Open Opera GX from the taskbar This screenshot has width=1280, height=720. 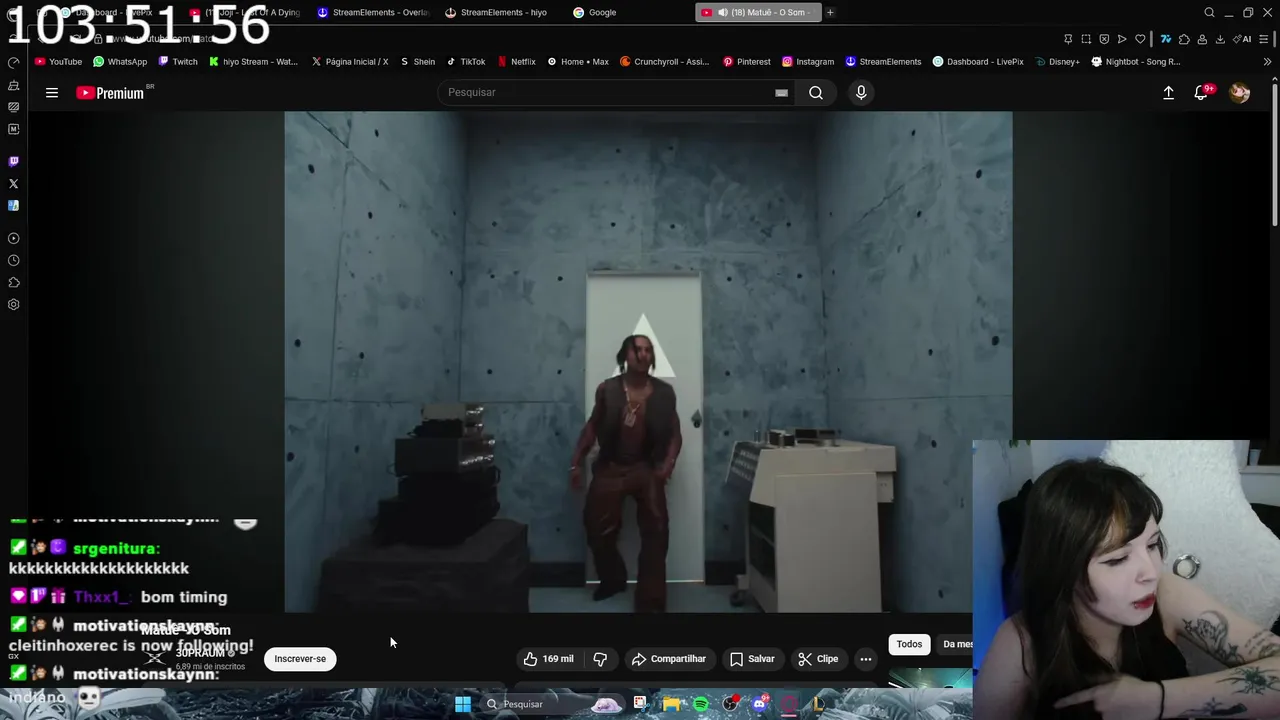(x=789, y=704)
